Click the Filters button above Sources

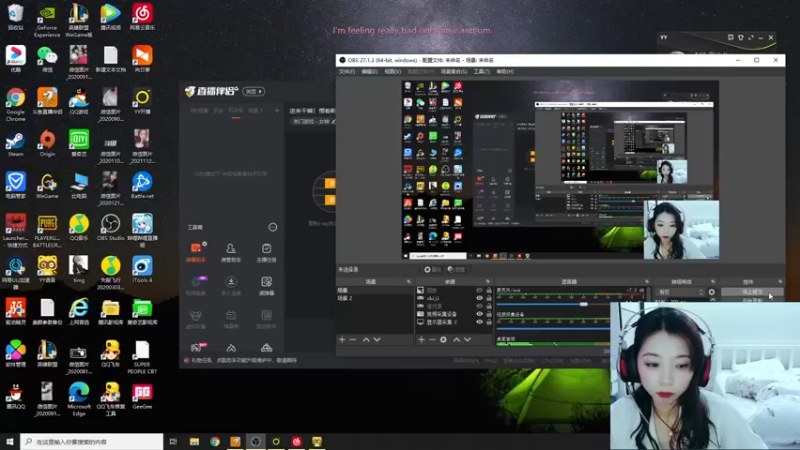point(456,269)
